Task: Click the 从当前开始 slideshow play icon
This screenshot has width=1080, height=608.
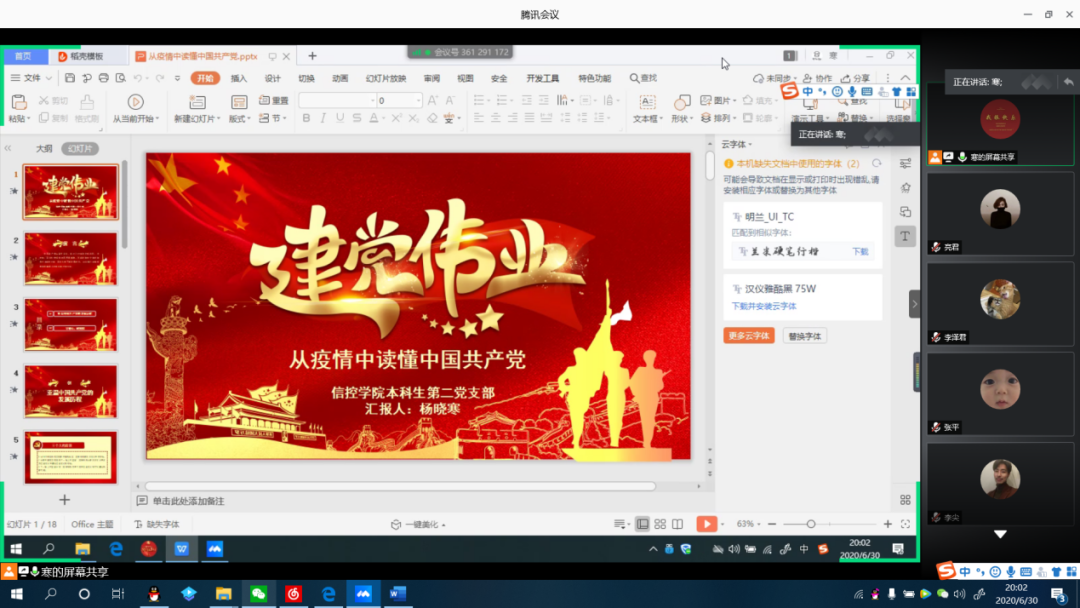Action: [x=135, y=102]
